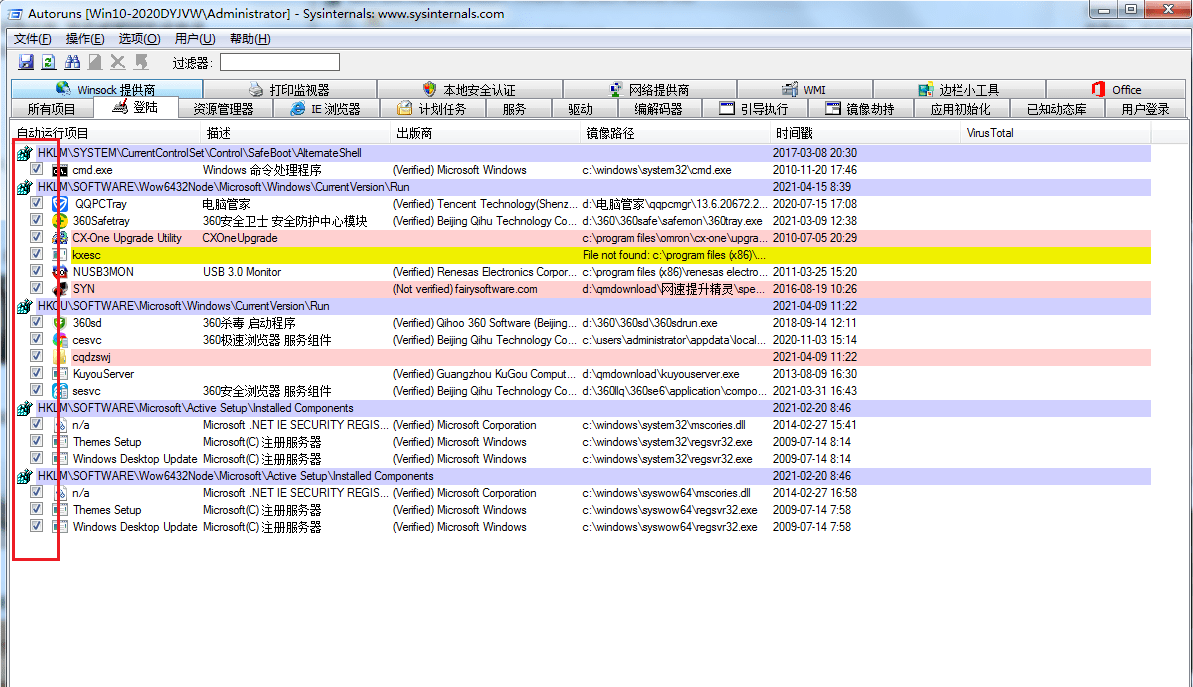Image resolution: width=1193 pixels, height=687 pixels.
Task: Click the SYN entry icon
Action: point(60,289)
